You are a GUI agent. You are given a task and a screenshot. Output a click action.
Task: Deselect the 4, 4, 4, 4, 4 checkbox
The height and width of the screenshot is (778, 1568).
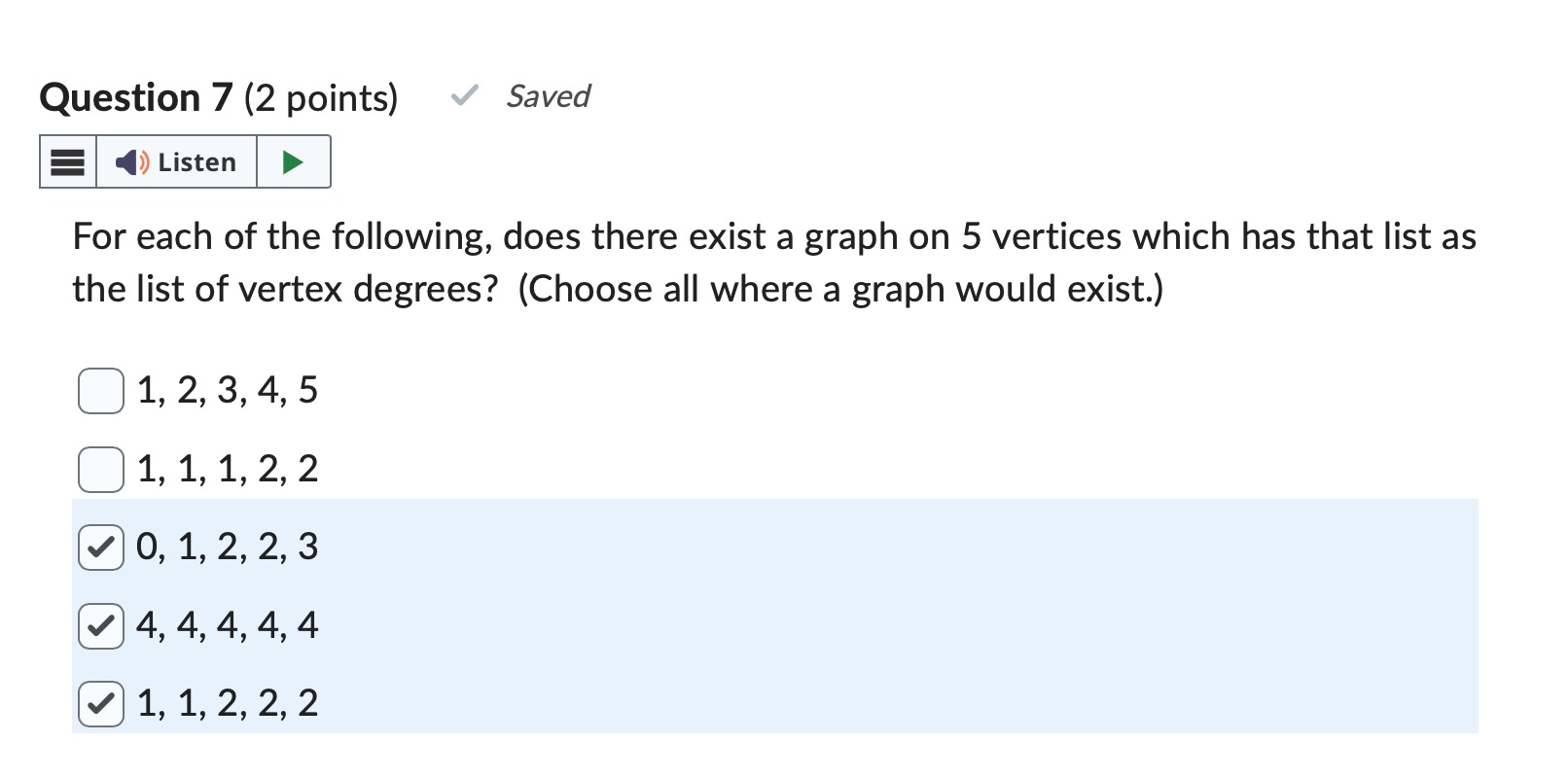[101, 625]
